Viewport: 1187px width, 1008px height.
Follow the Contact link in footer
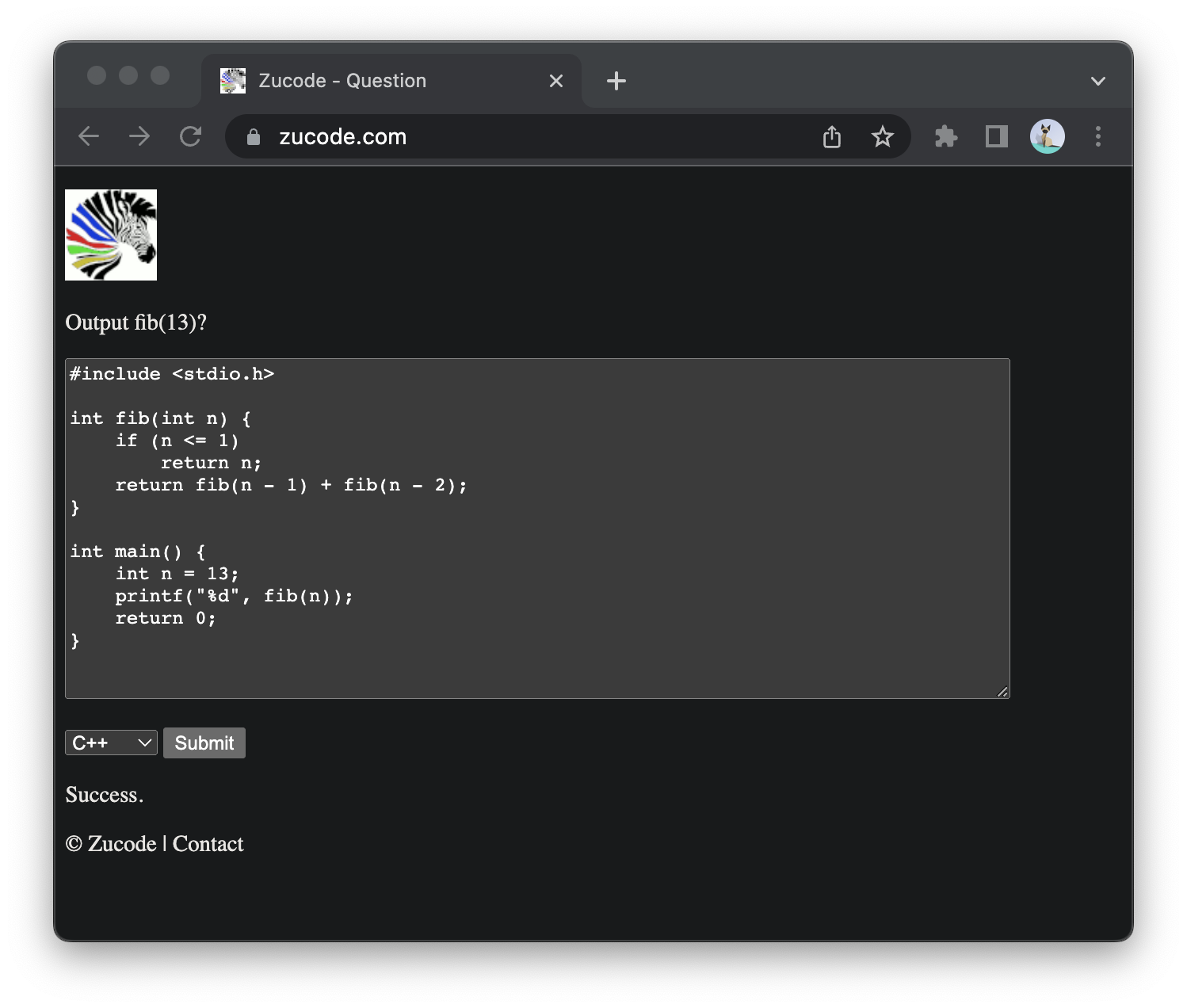(x=208, y=844)
